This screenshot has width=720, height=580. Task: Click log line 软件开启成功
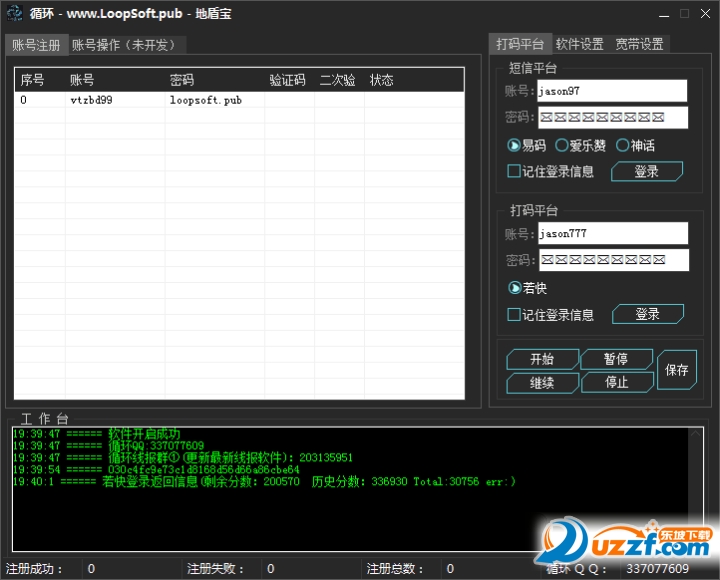point(97,434)
